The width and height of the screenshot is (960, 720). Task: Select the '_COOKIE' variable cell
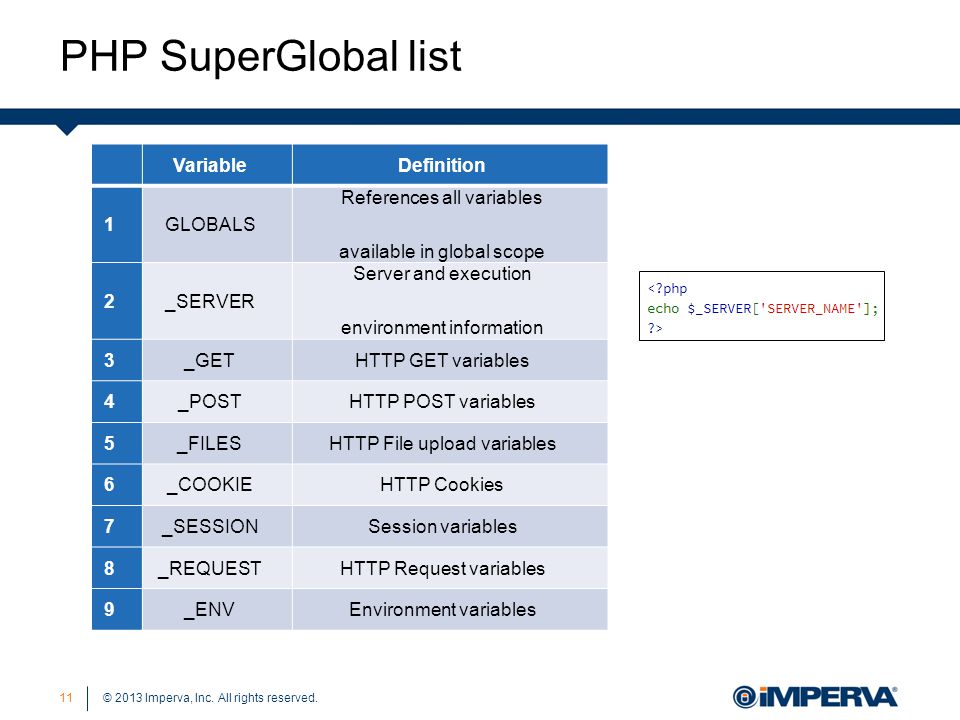(217, 484)
